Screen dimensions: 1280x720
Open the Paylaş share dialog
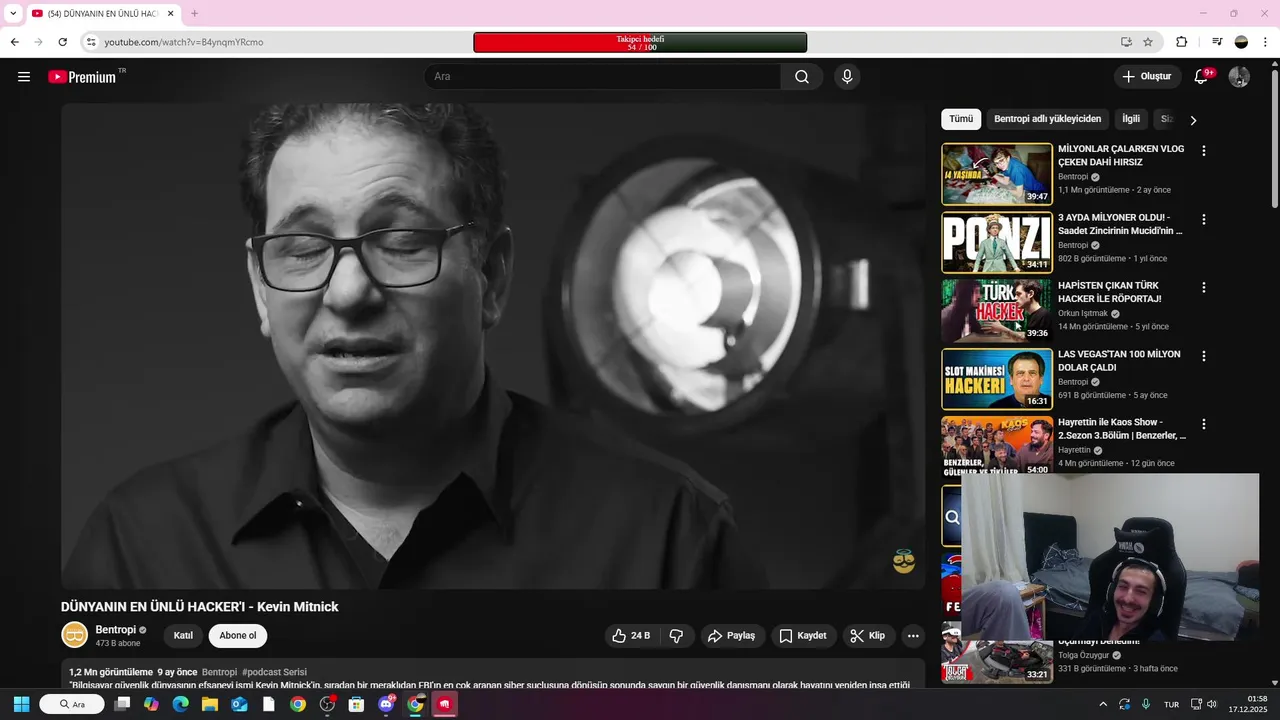[x=732, y=636]
